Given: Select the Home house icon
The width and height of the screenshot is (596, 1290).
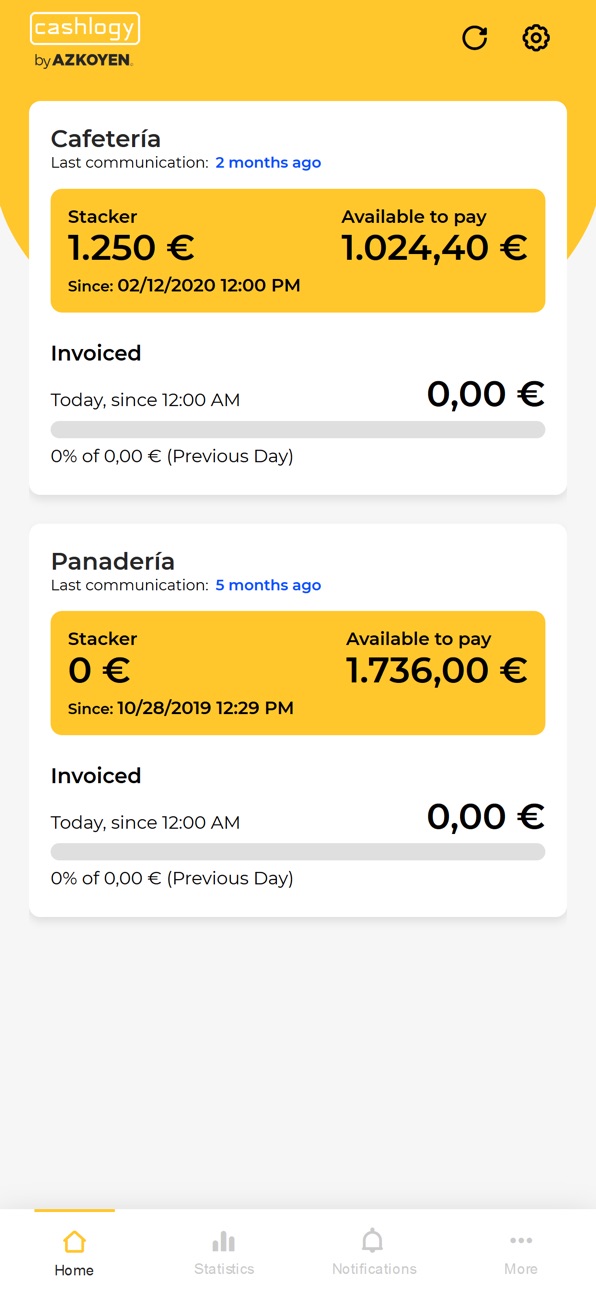Looking at the screenshot, I should 74,1241.
